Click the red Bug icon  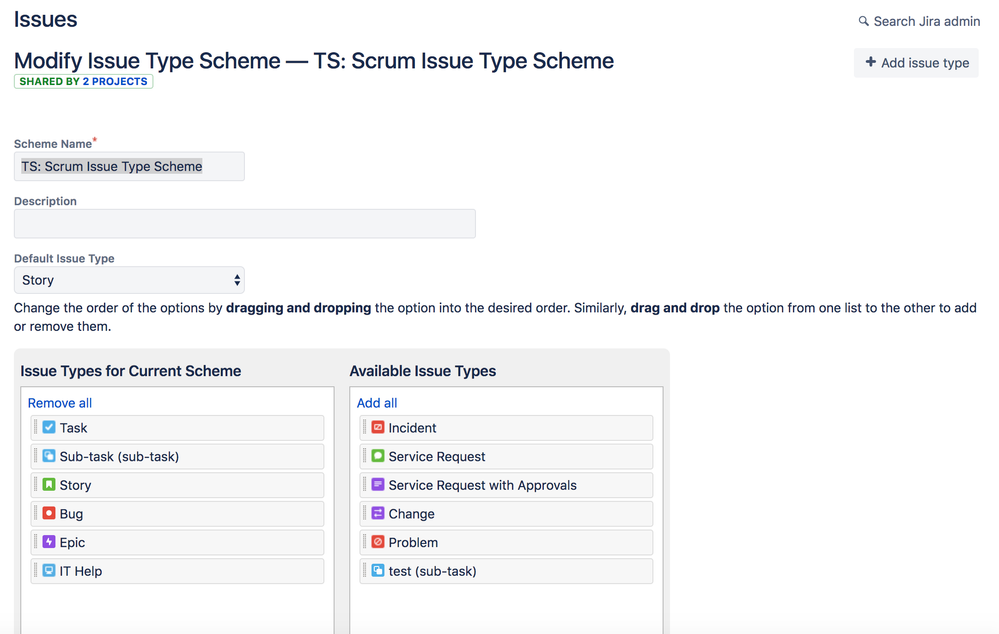(x=49, y=513)
